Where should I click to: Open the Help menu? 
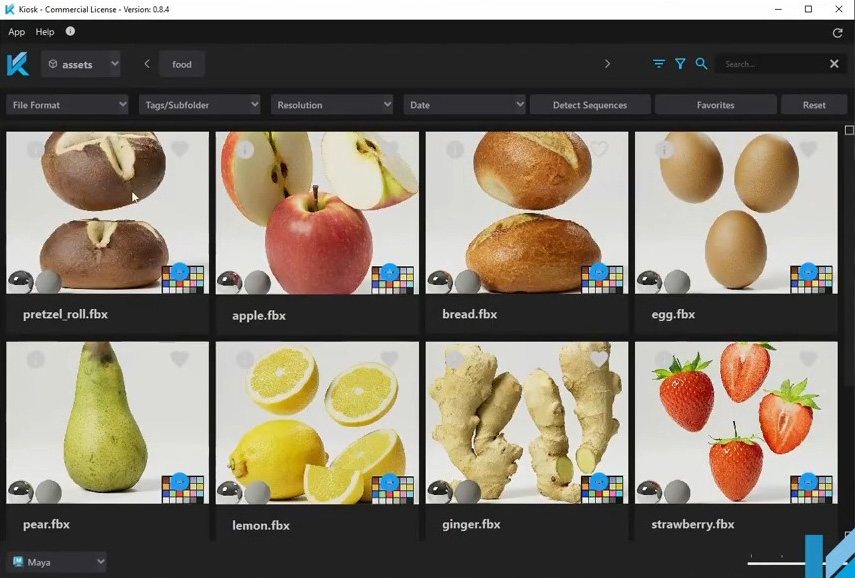click(x=45, y=32)
